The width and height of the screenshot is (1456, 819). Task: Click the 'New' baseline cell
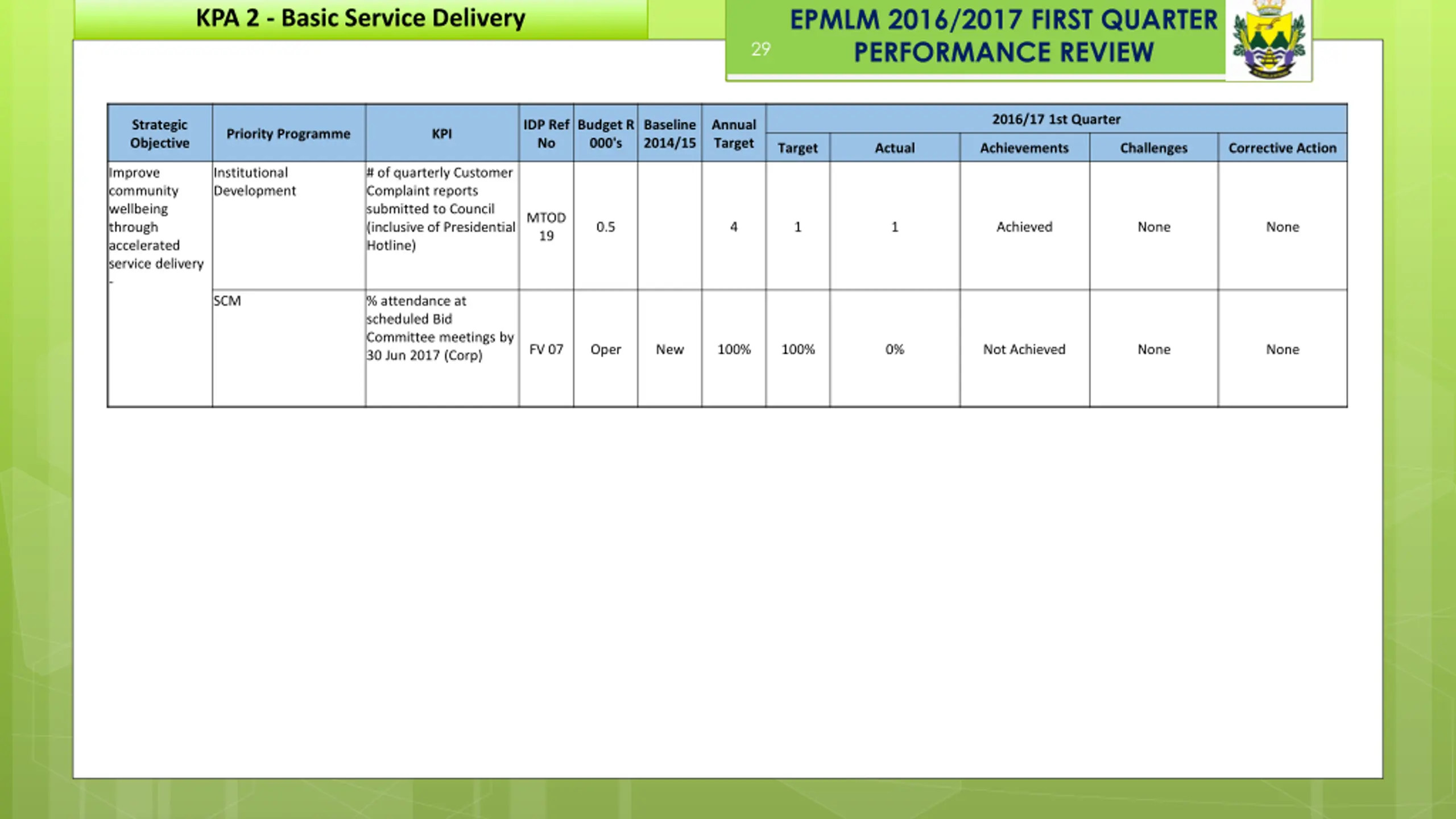670,349
